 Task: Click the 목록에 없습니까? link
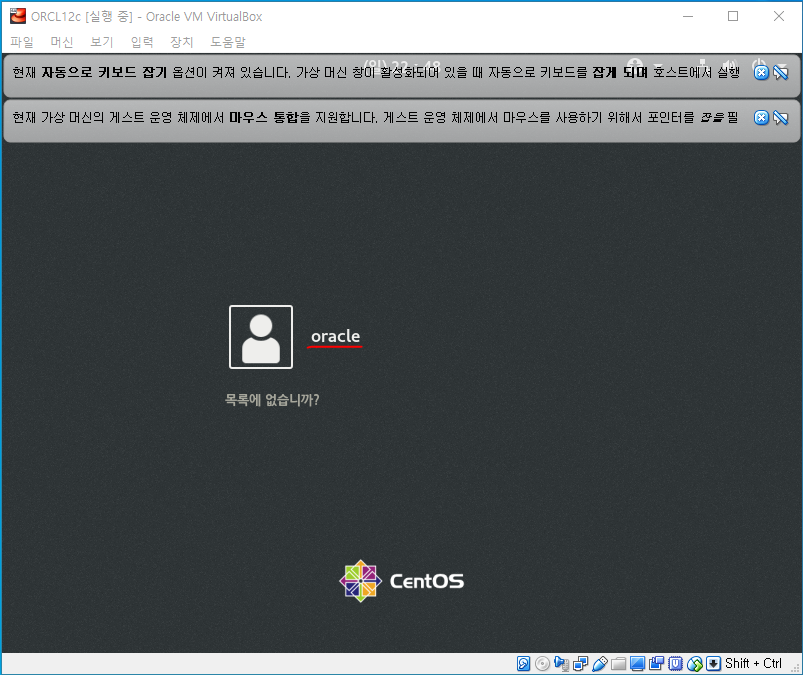click(x=272, y=399)
